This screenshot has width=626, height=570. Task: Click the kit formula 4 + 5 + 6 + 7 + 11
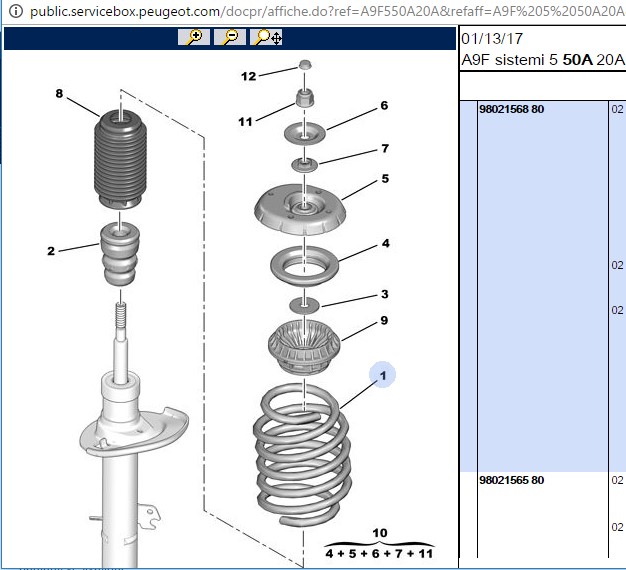(379, 554)
